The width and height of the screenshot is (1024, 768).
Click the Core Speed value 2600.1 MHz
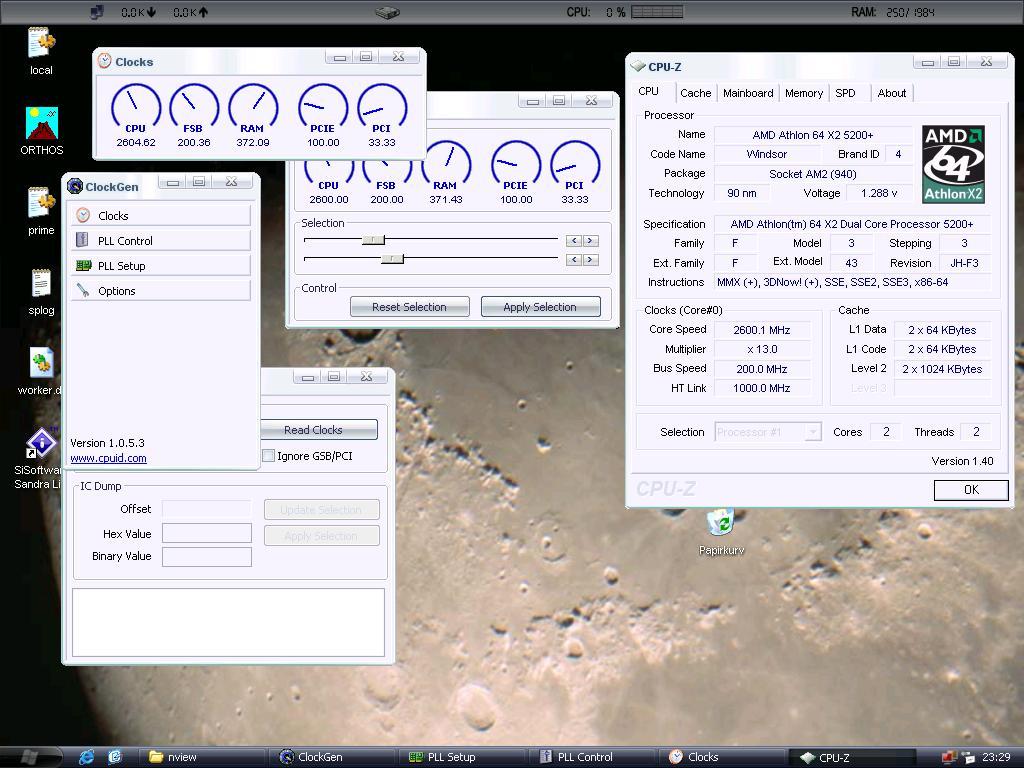coord(761,330)
